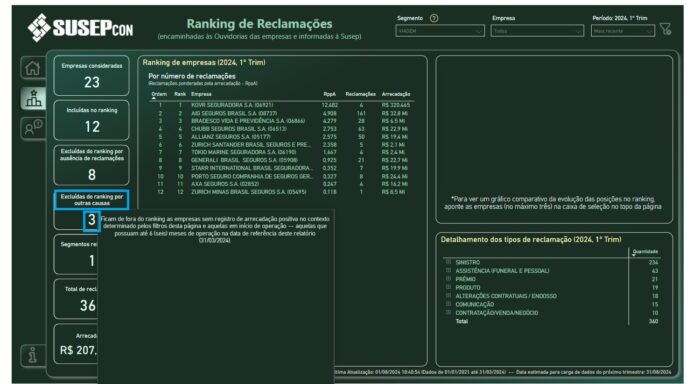Image resolution: width=700 pixels, height=384 pixels.
Task: Select the ranking podium icon in sidebar
Action: [x=33, y=98]
